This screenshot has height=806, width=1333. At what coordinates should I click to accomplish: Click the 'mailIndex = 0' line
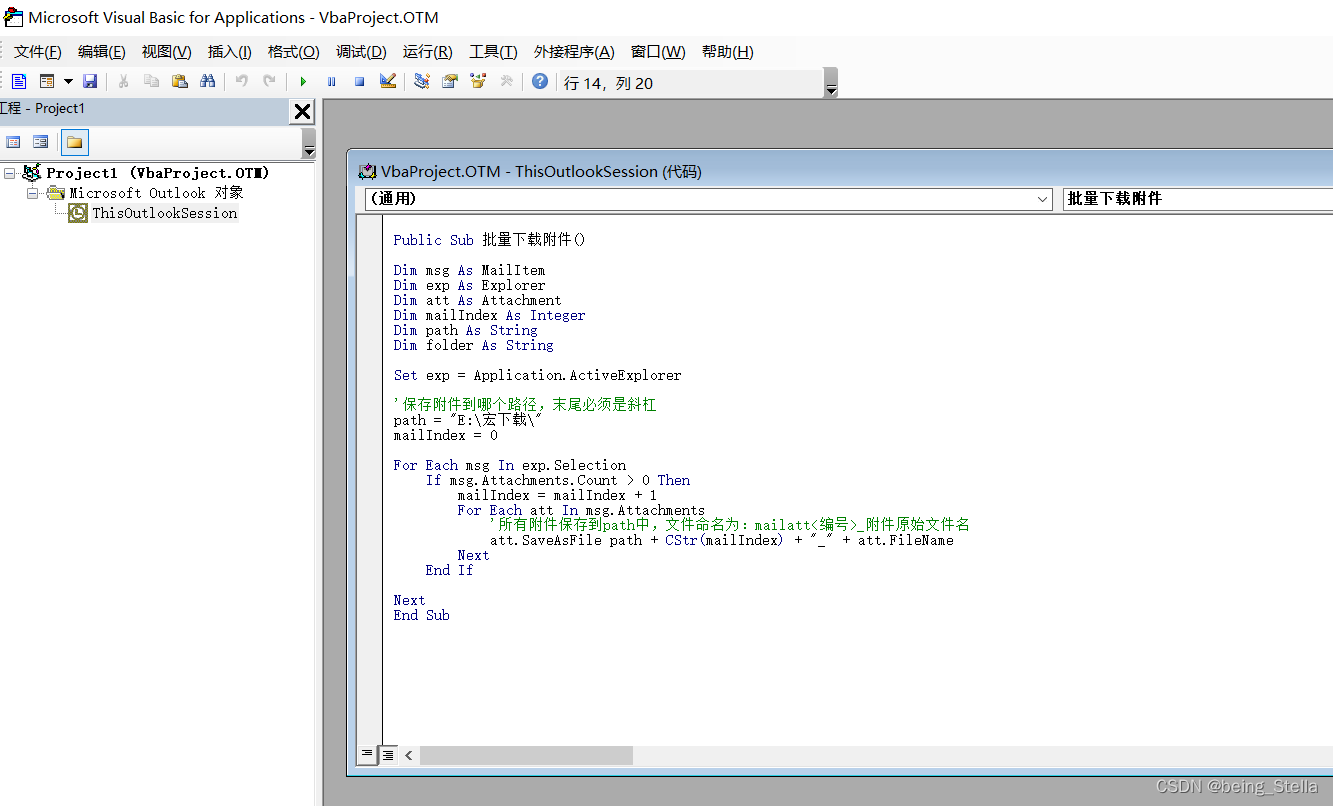445,435
